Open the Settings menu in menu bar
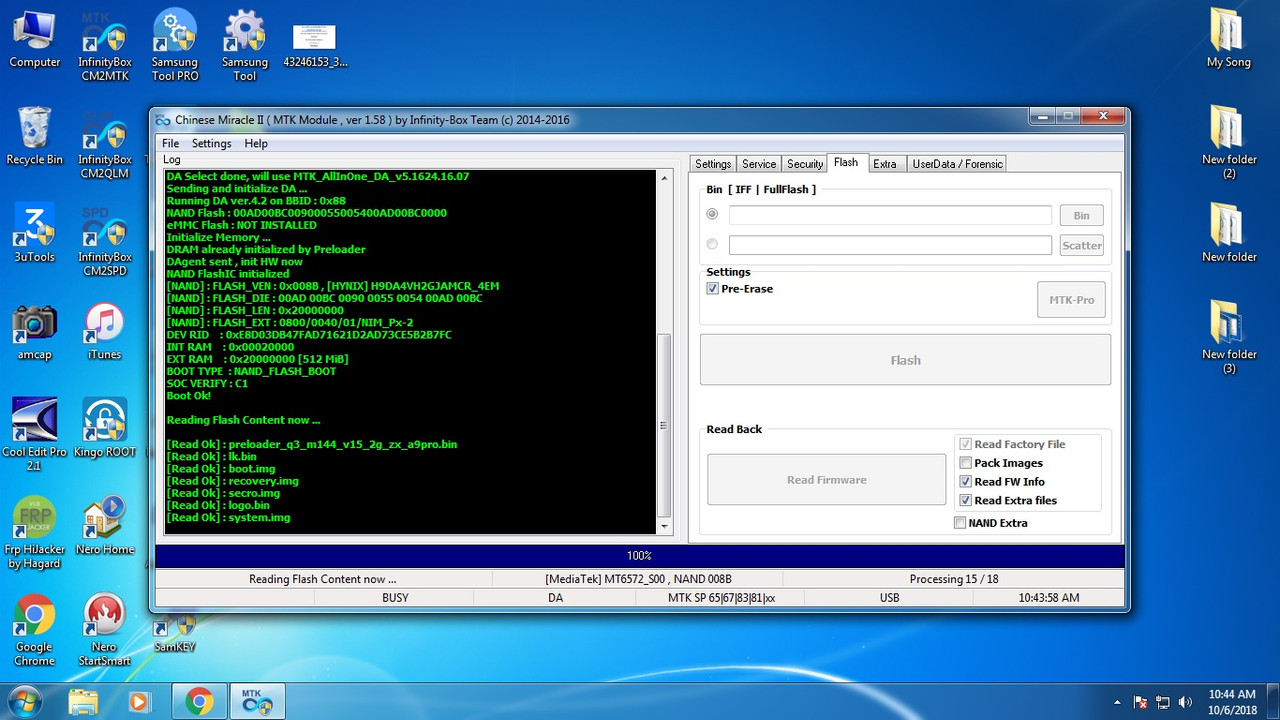The width and height of the screenshot is (1280, 720). tap(211, 143)
